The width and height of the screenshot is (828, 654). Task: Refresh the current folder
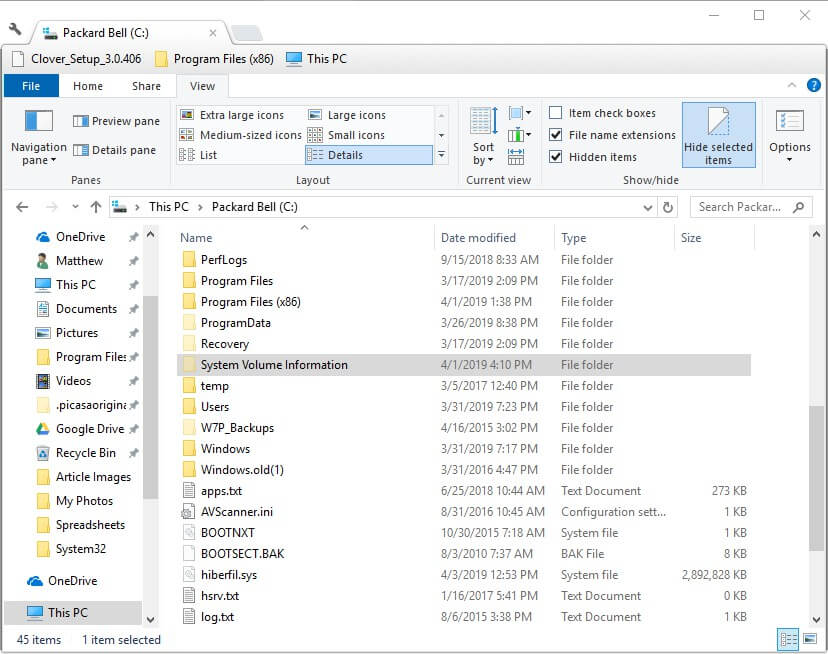(668, 207)
